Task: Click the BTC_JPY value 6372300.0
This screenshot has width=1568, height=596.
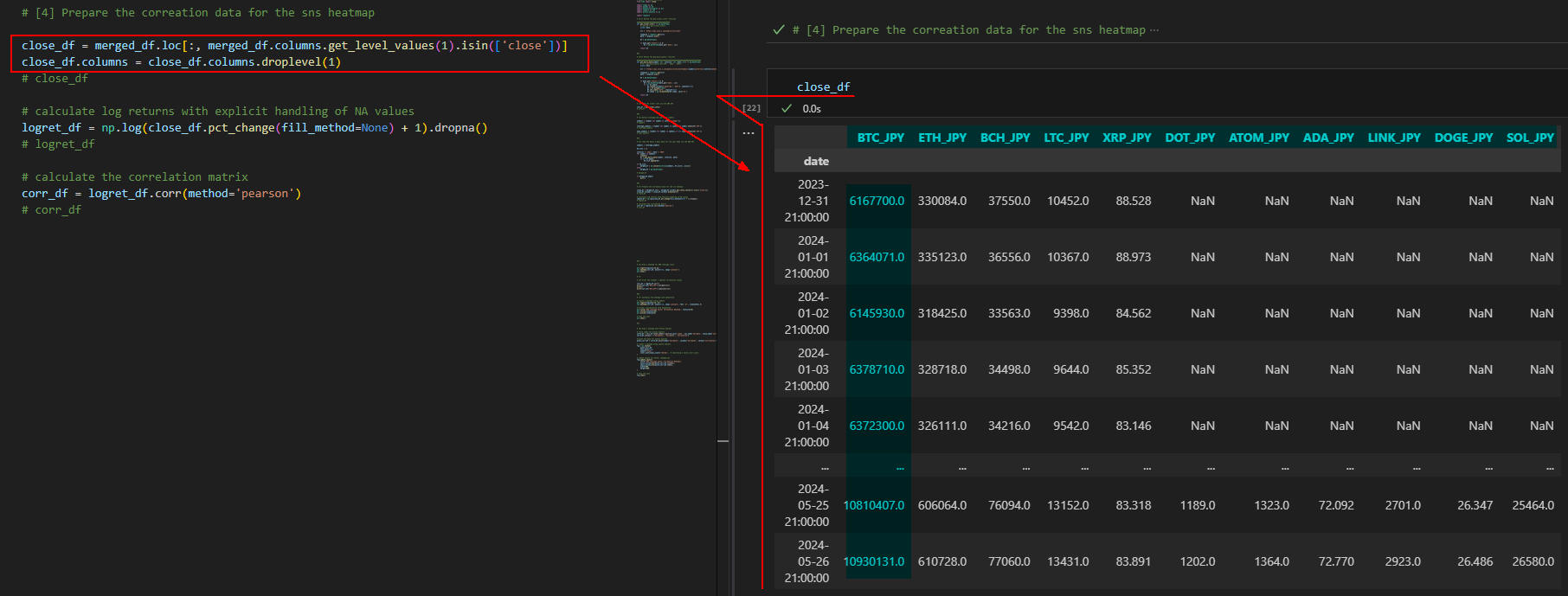Action: (x=877, y=426)
